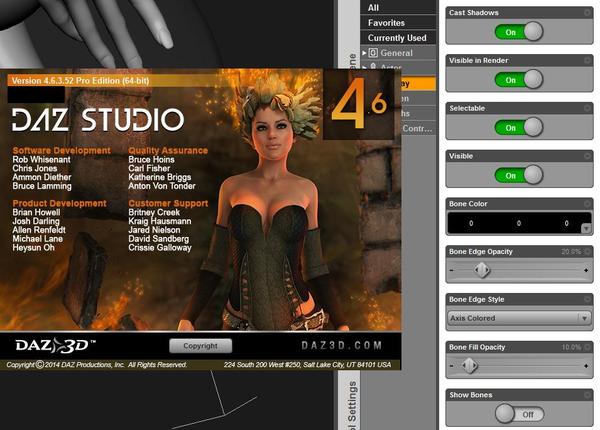Click the DAZ STUDIO title on splash

coord(98,119)
